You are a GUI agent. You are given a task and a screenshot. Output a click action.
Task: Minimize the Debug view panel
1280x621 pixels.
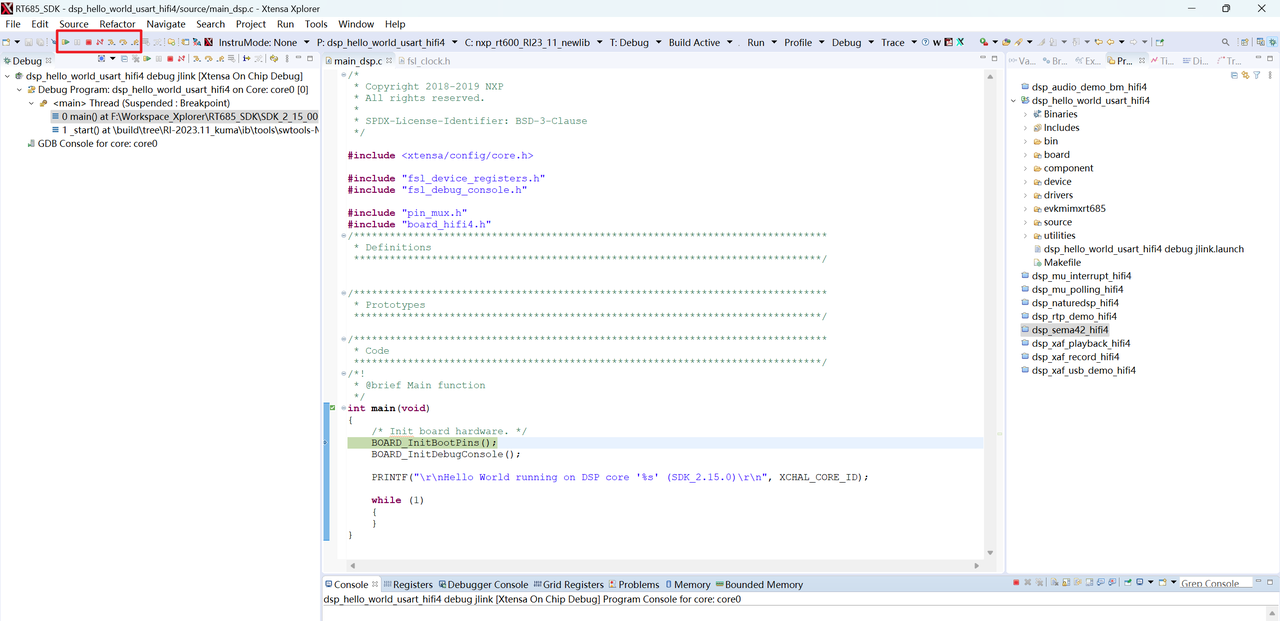[x=298, y=59]
